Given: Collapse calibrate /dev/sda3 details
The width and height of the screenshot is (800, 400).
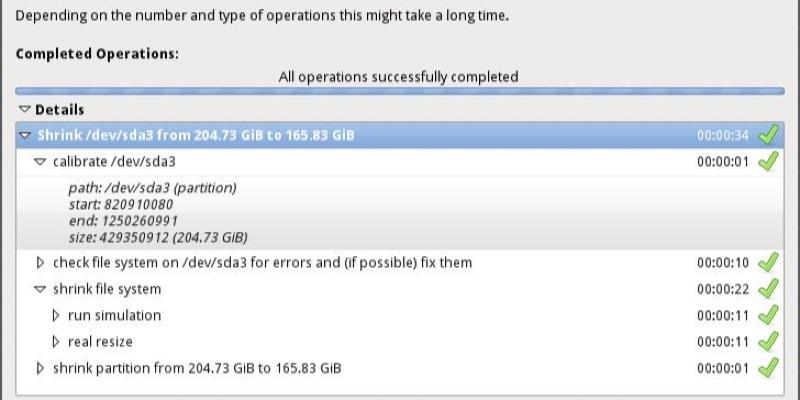Looking at the screenshot, I should [40, 161].
